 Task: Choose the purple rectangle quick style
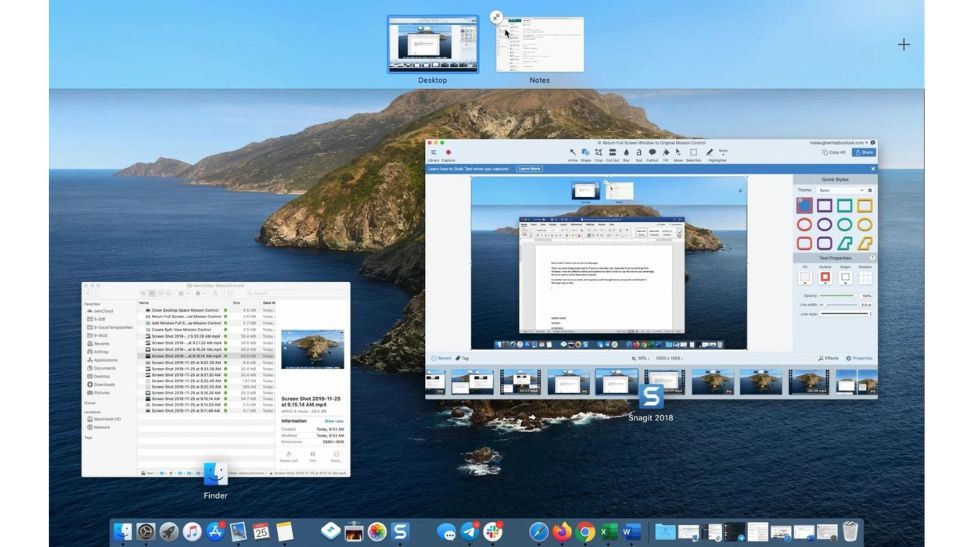pos(824,206)
